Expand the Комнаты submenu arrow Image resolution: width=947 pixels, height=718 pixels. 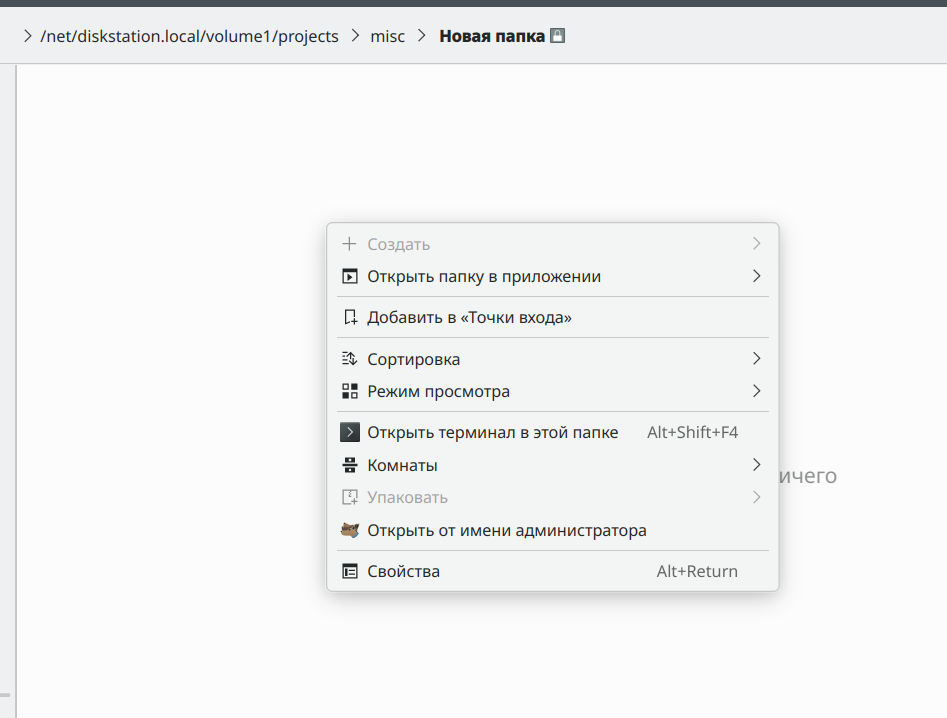tap(756, 465)
